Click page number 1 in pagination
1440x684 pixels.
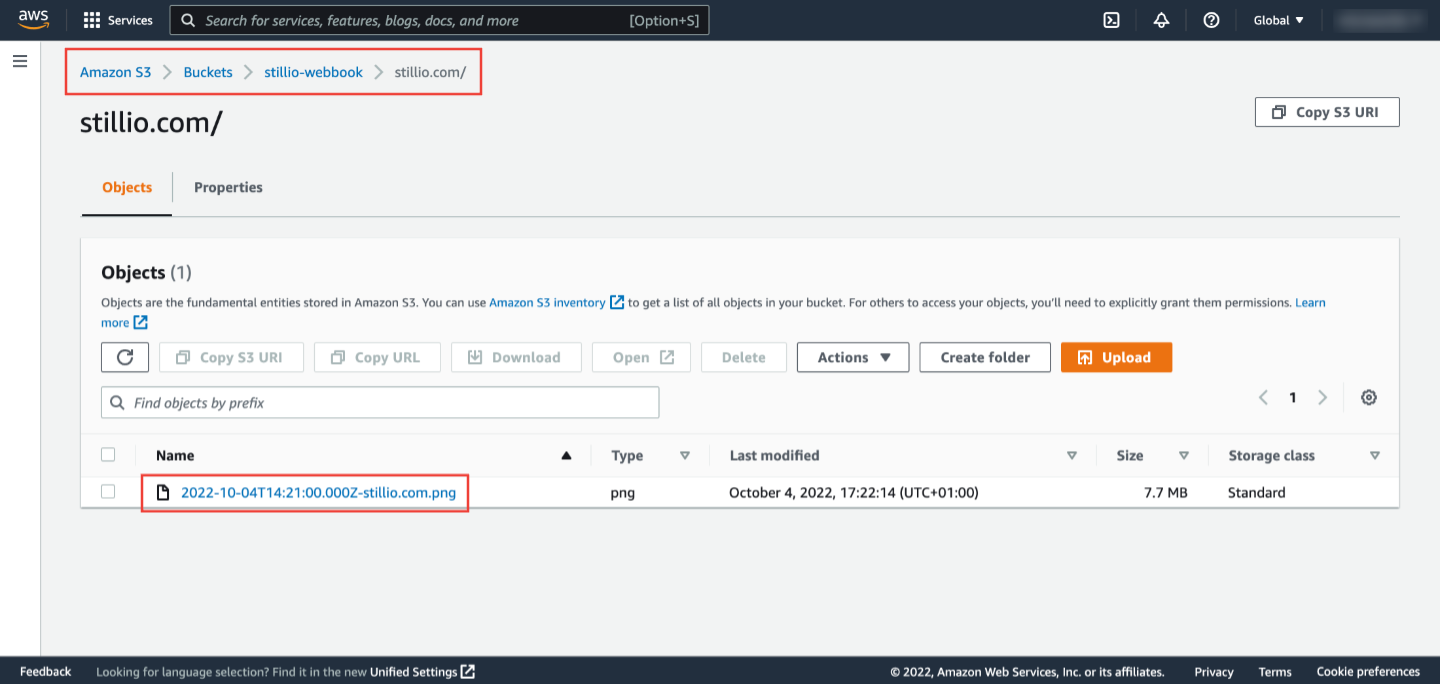tap(1292, 398)
